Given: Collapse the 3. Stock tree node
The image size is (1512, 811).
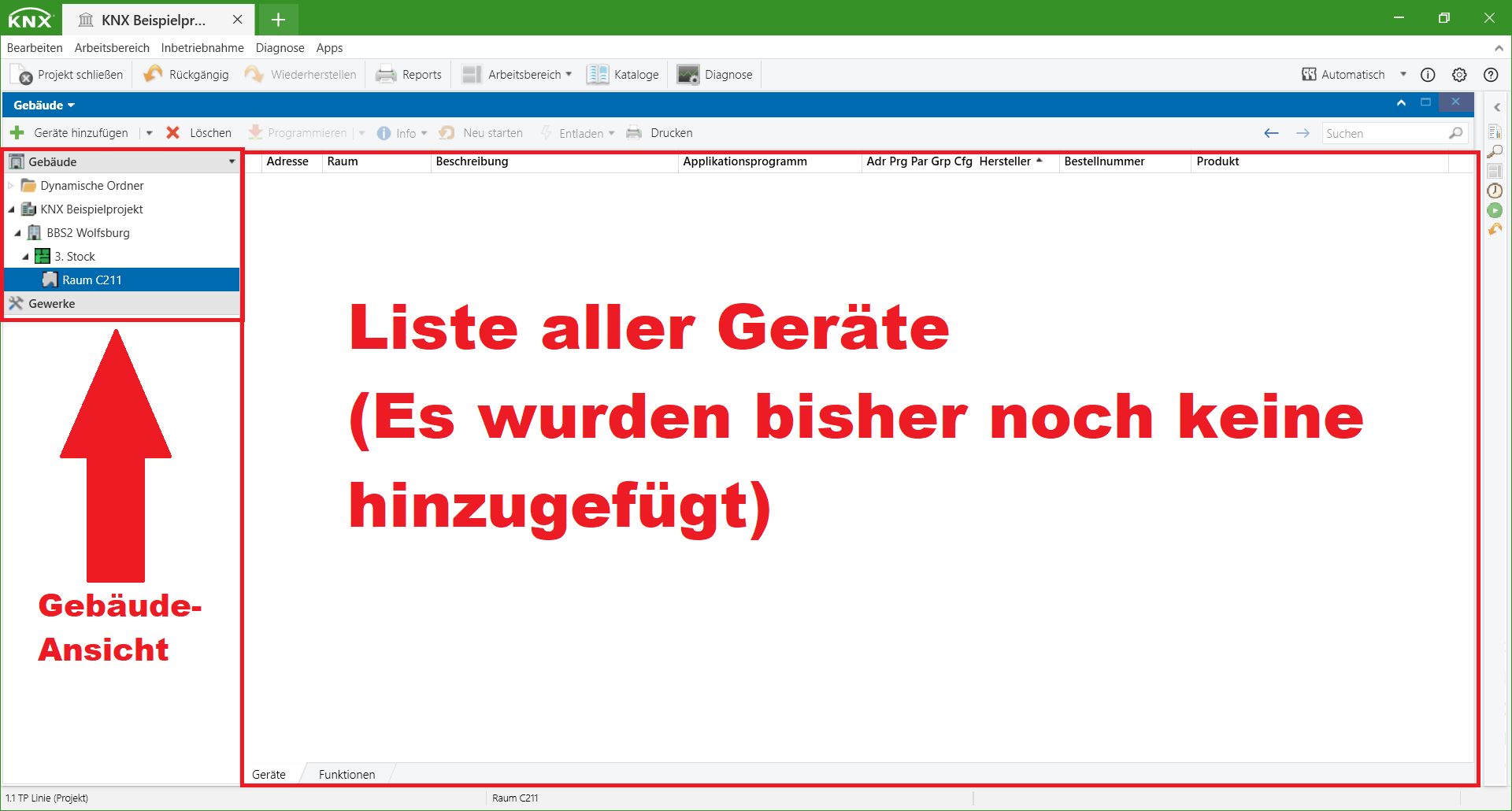Looking at the screenshot, I should [x=25, y=257].
